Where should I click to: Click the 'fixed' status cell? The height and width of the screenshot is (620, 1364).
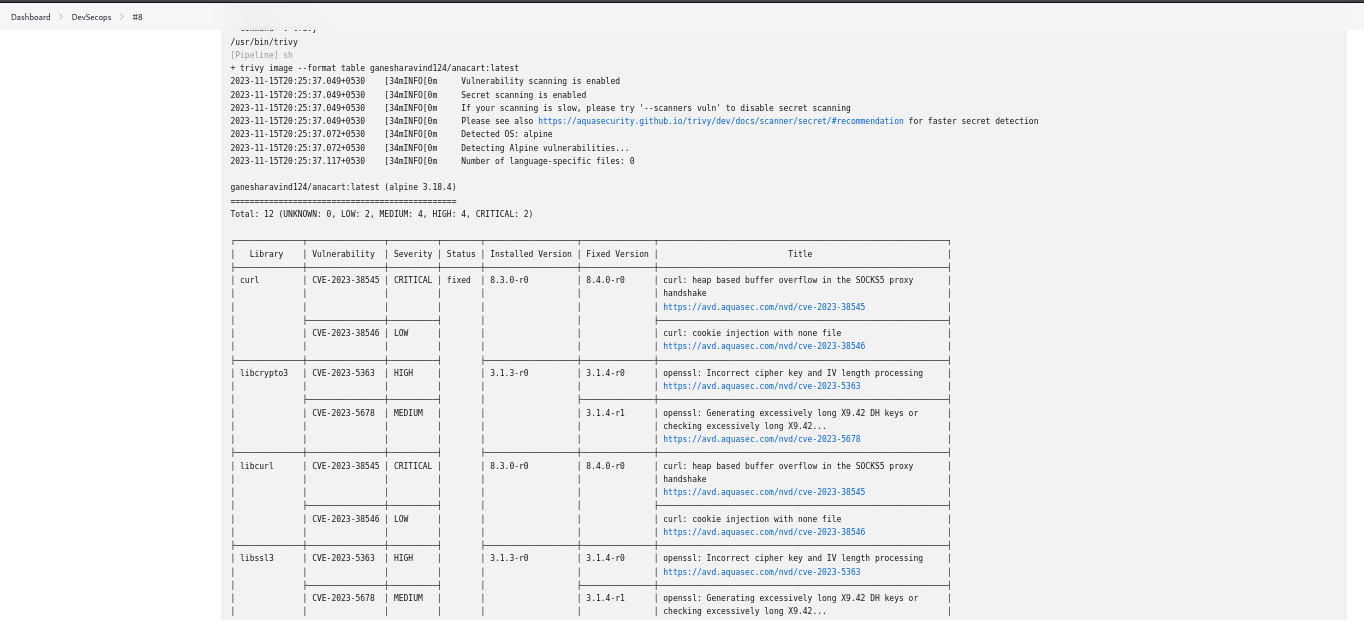pos(458,280)
